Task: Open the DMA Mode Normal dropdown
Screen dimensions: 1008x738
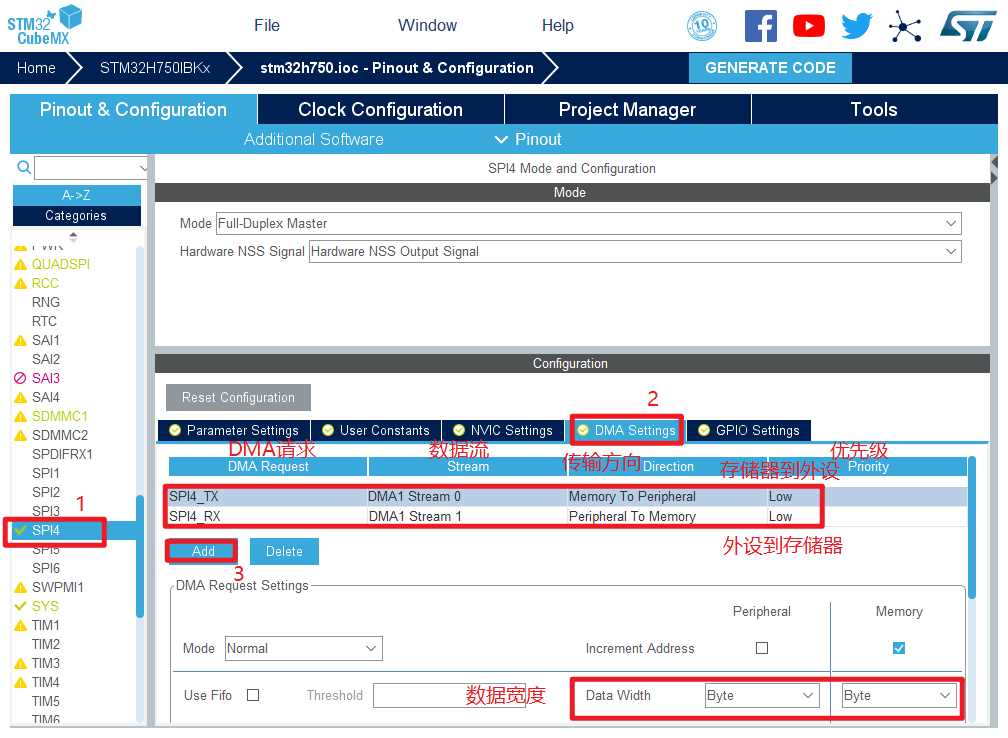Action: click(303, 648)
